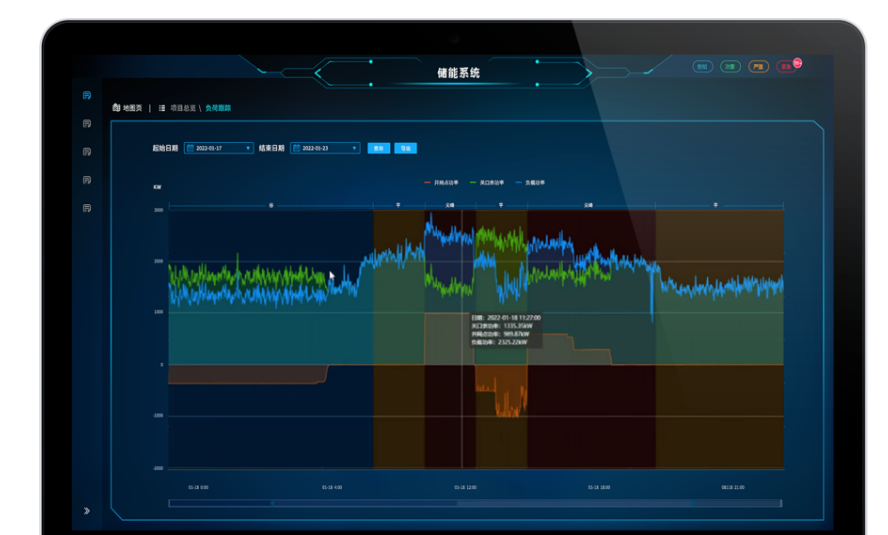
Task: Click the second icon in left sidebar
Action: click(x=87, y=124)
